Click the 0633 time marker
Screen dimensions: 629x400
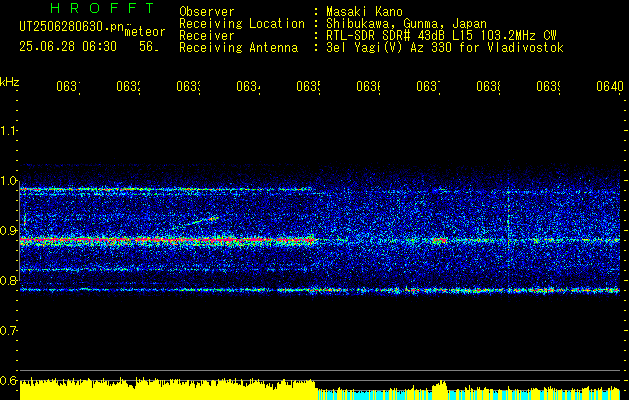click(x=189, y=87)
